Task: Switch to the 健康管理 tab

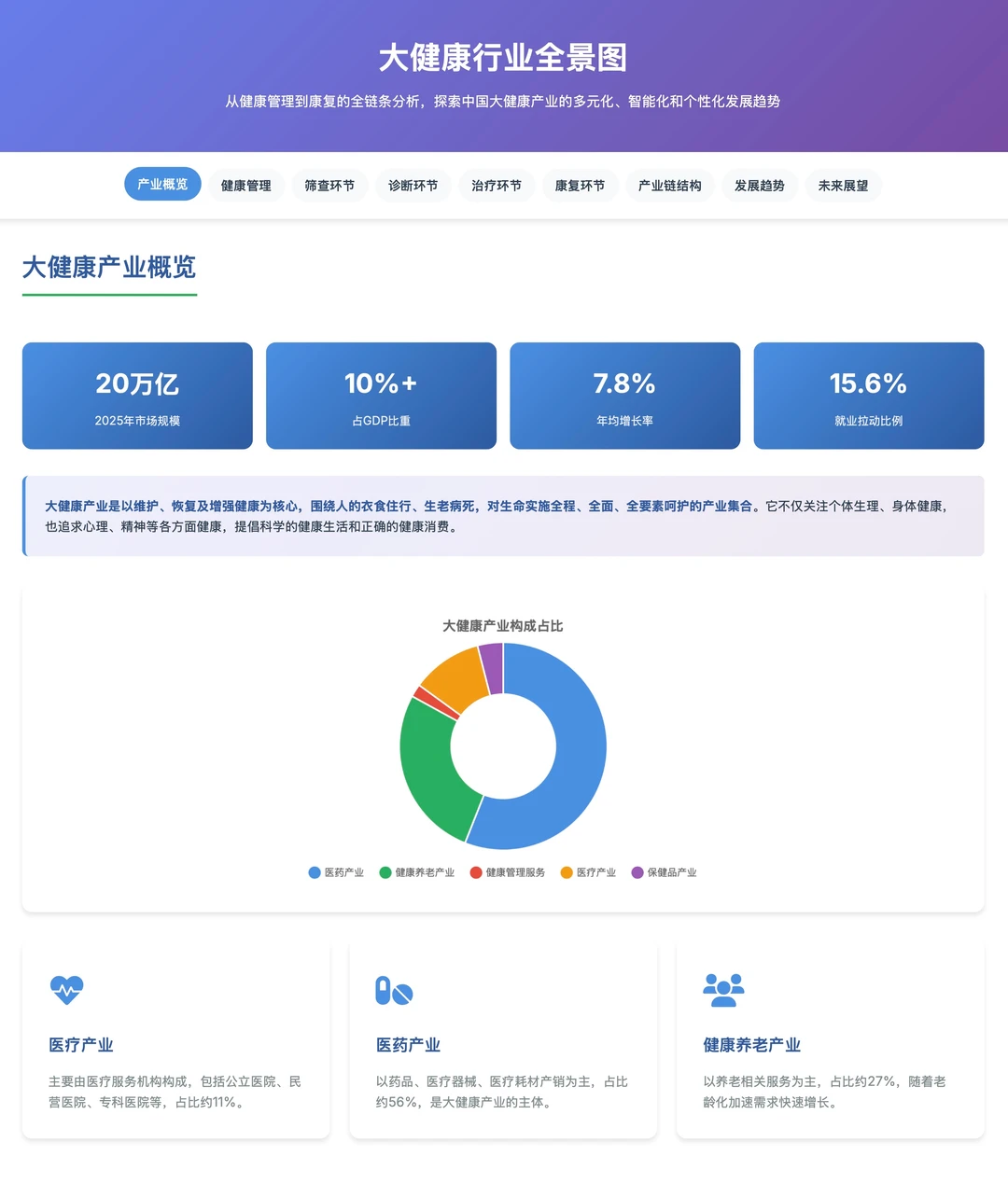Action: pos(245,185)
